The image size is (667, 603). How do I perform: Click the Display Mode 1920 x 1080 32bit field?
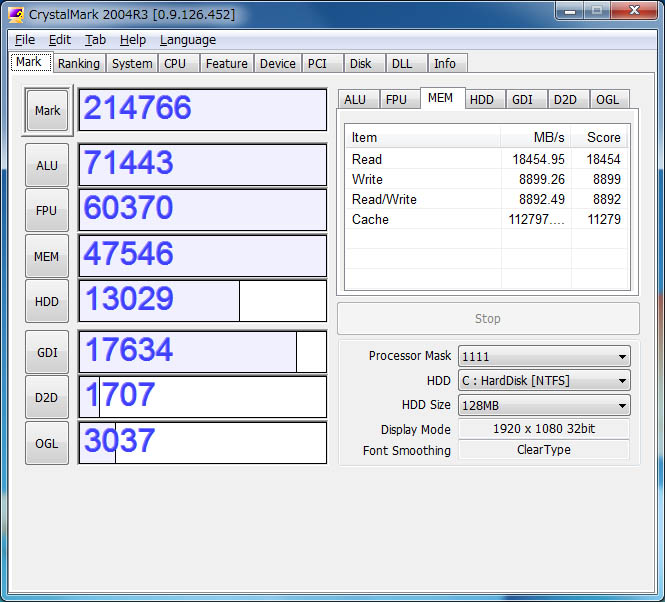click(544, 429)
